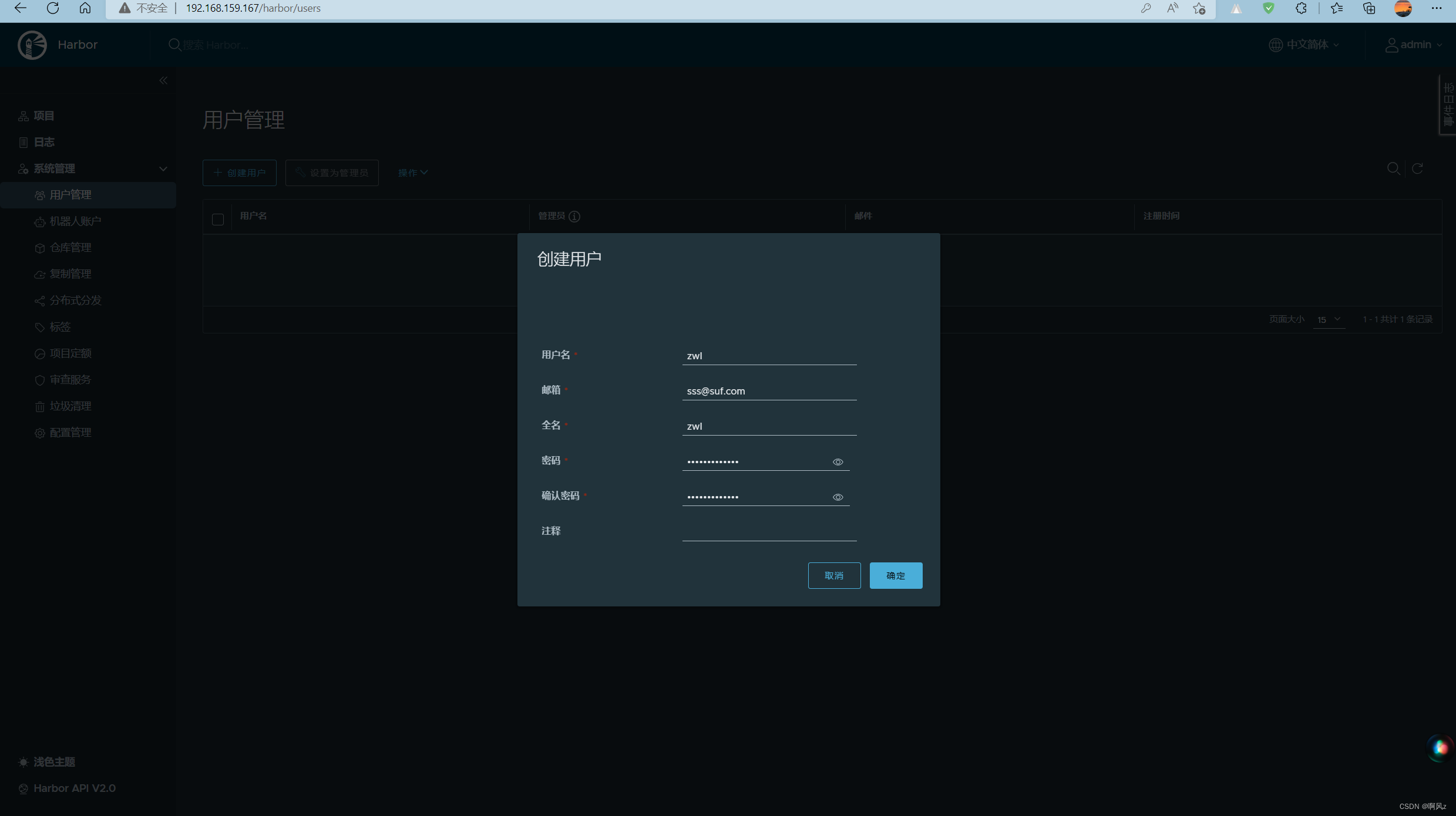Image resolution: width=1456 pixels, height=816 pixels.
Task: Switch to 浅色主题 light theme
Action: [47, 761]
